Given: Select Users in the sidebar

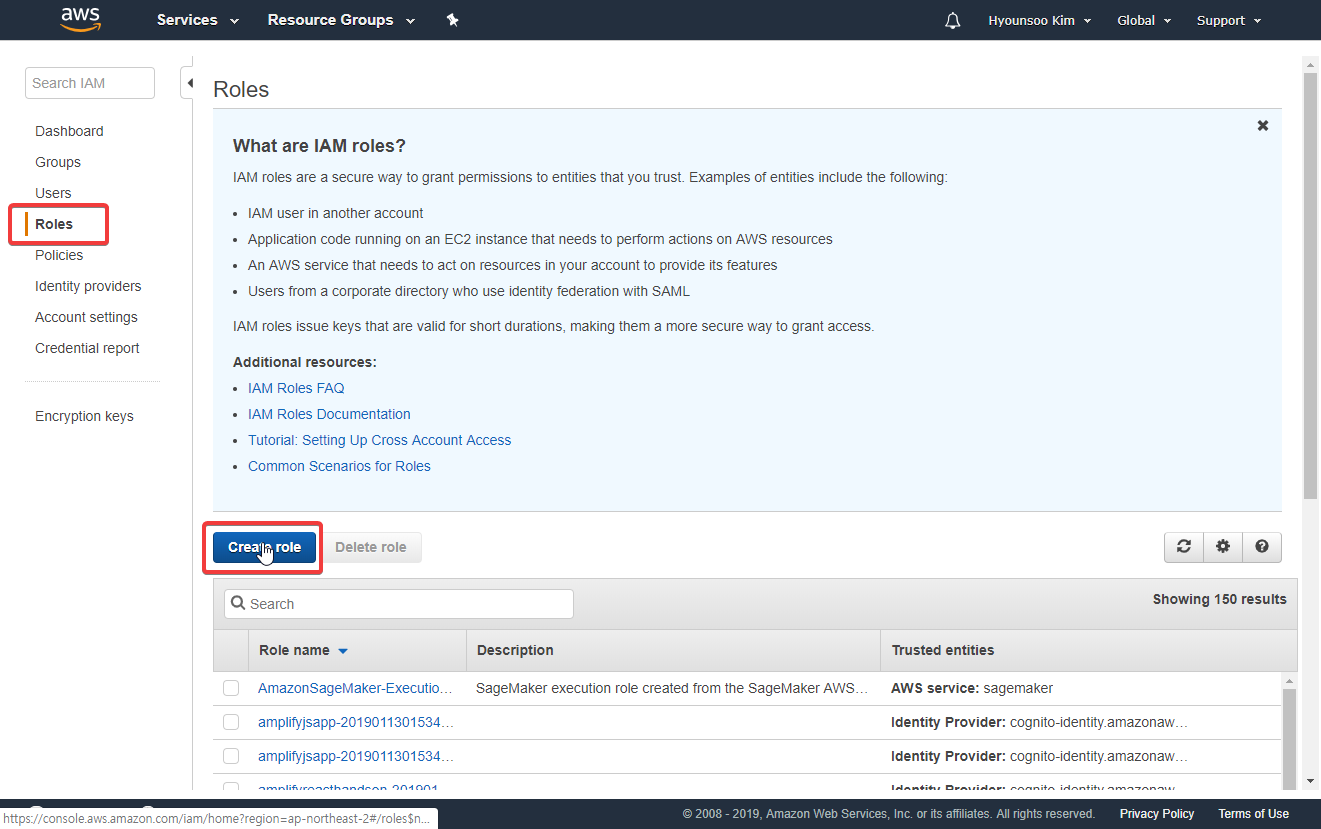Looking at the screenshot, I should 53,193.
